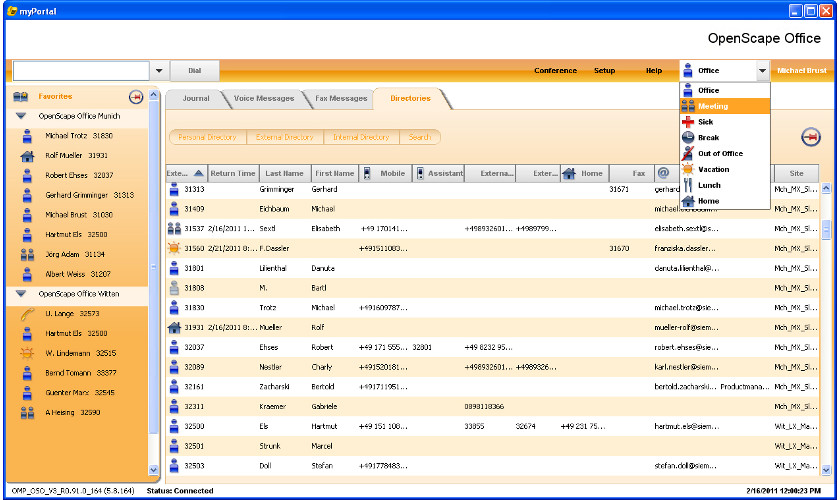
Task: Click Jörg Adam meeting icon in Favorites
Action: 27,255
